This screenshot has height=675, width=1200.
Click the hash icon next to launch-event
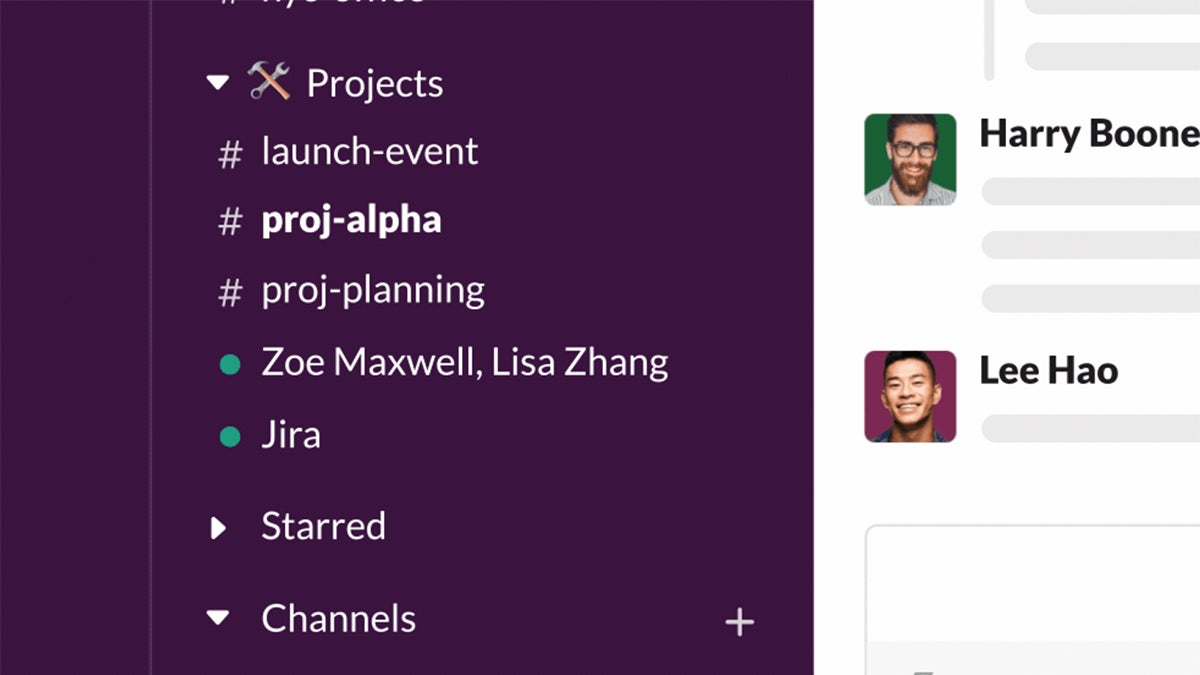231,151
